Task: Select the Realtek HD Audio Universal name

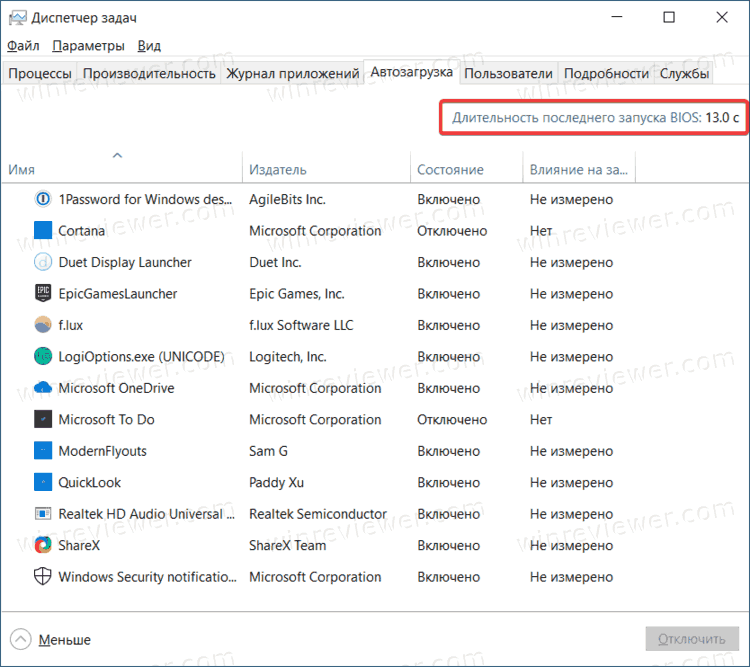Action: tap(146, 514)
